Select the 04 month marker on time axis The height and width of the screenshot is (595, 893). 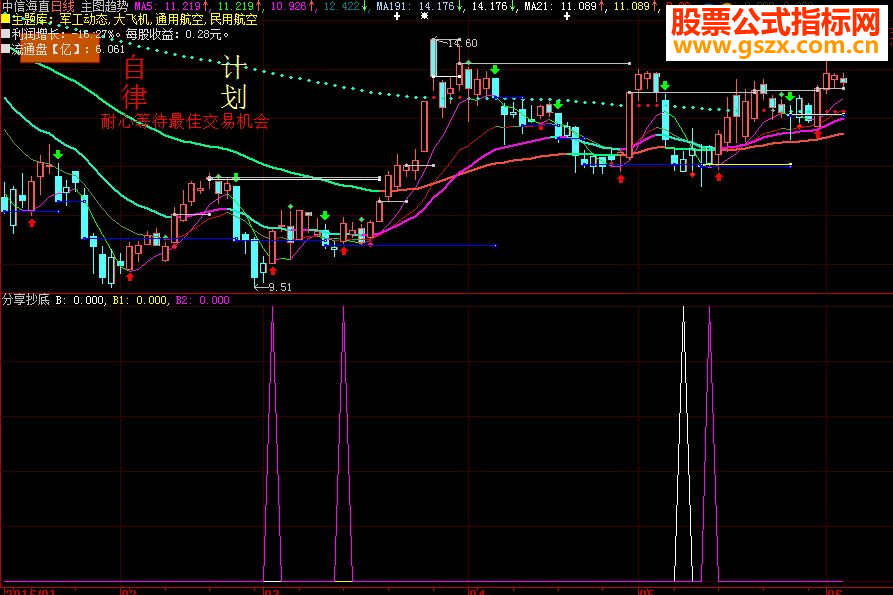coord(476,592)
